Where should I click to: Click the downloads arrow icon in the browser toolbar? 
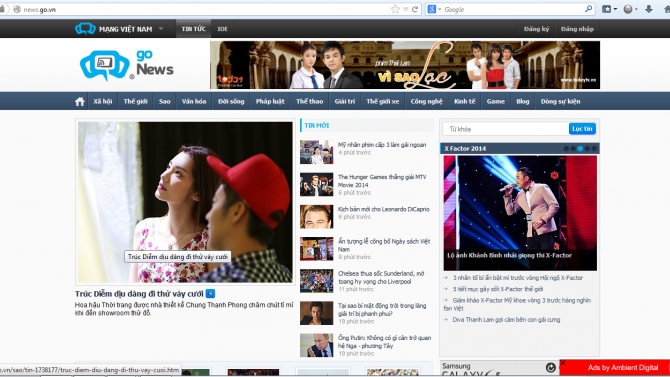(x=649, y=9)
